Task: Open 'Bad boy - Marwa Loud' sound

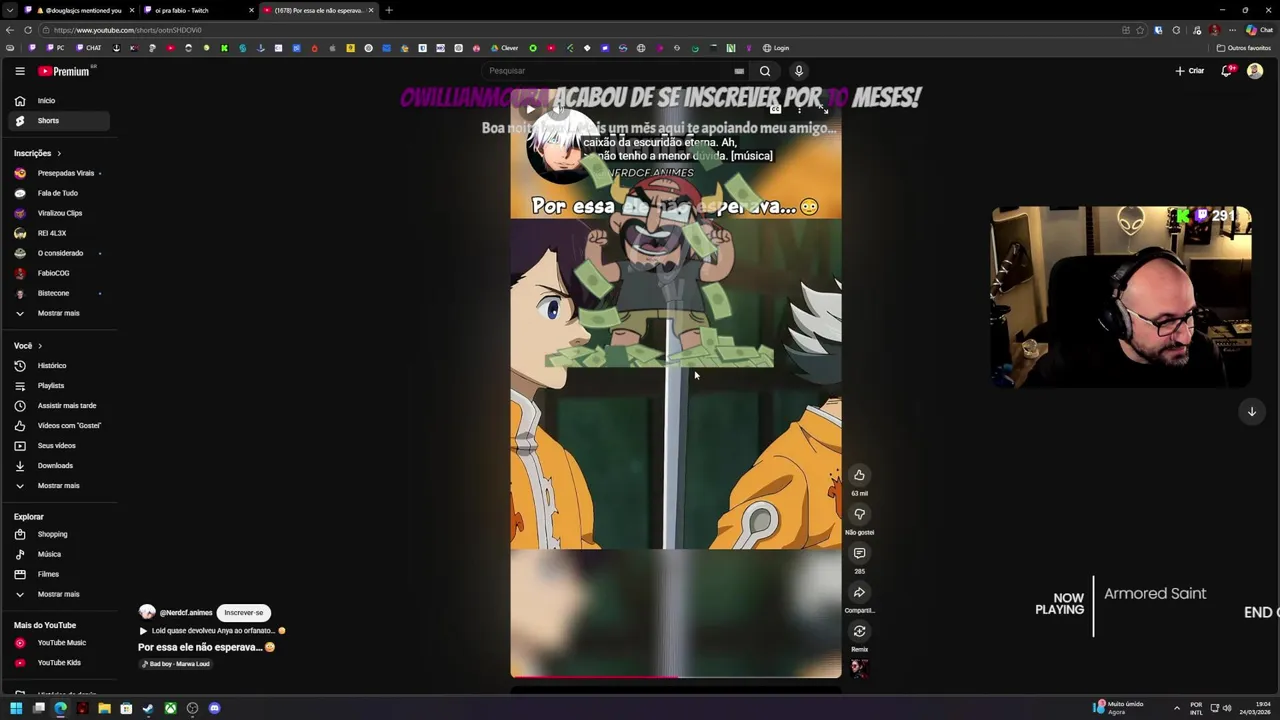Action: (176, 664)
